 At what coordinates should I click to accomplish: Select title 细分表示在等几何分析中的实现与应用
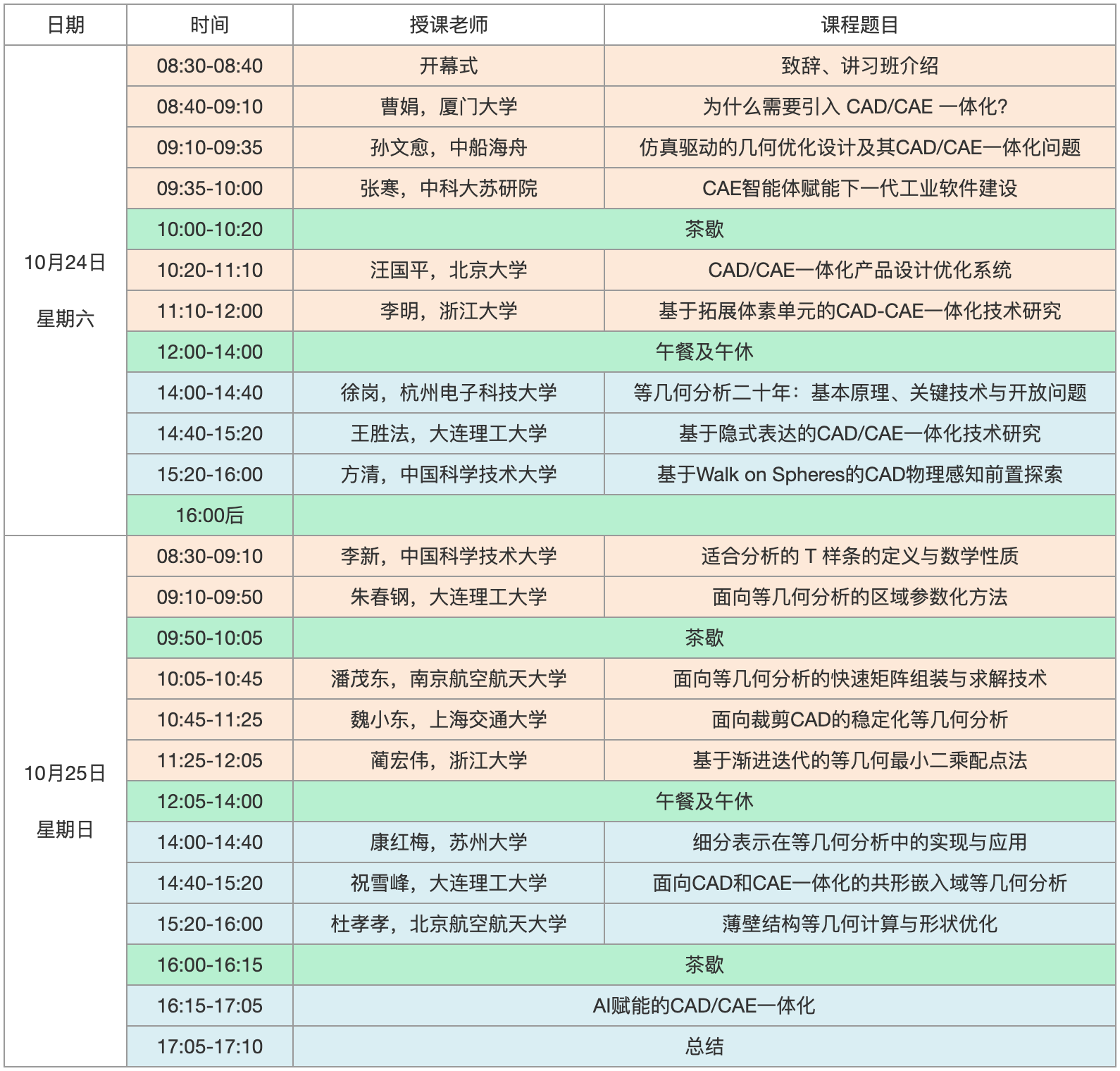click(x=860, y=842)
